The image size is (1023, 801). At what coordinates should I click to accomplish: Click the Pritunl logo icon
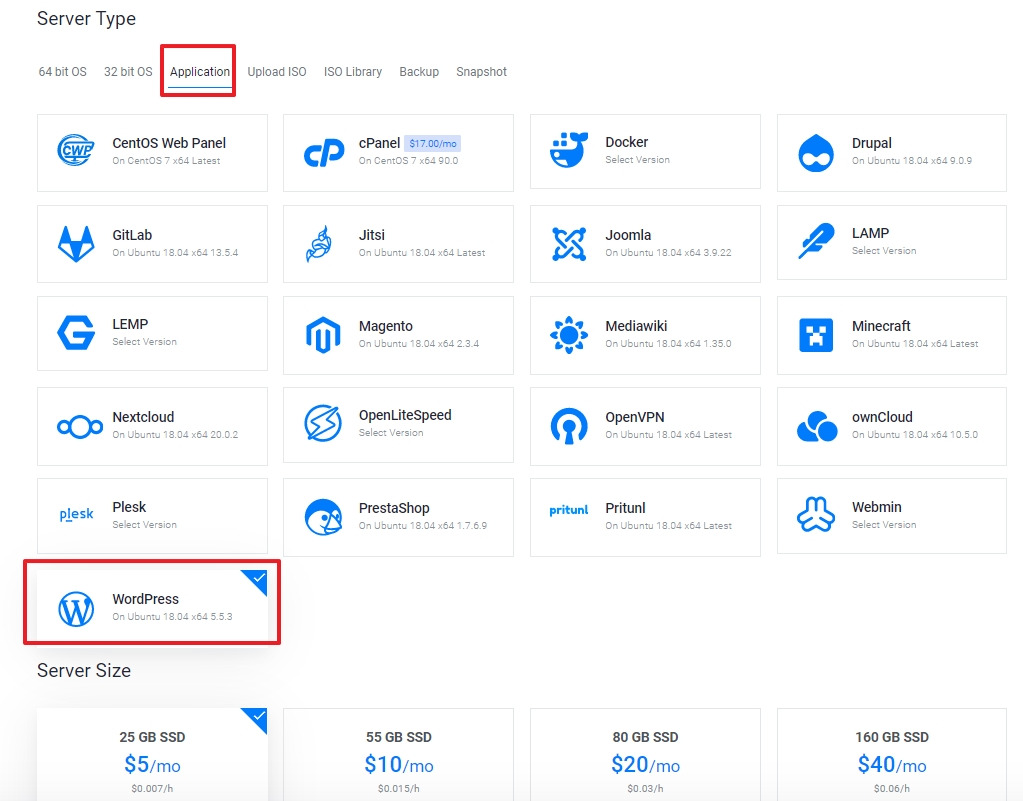pos(568,509)
